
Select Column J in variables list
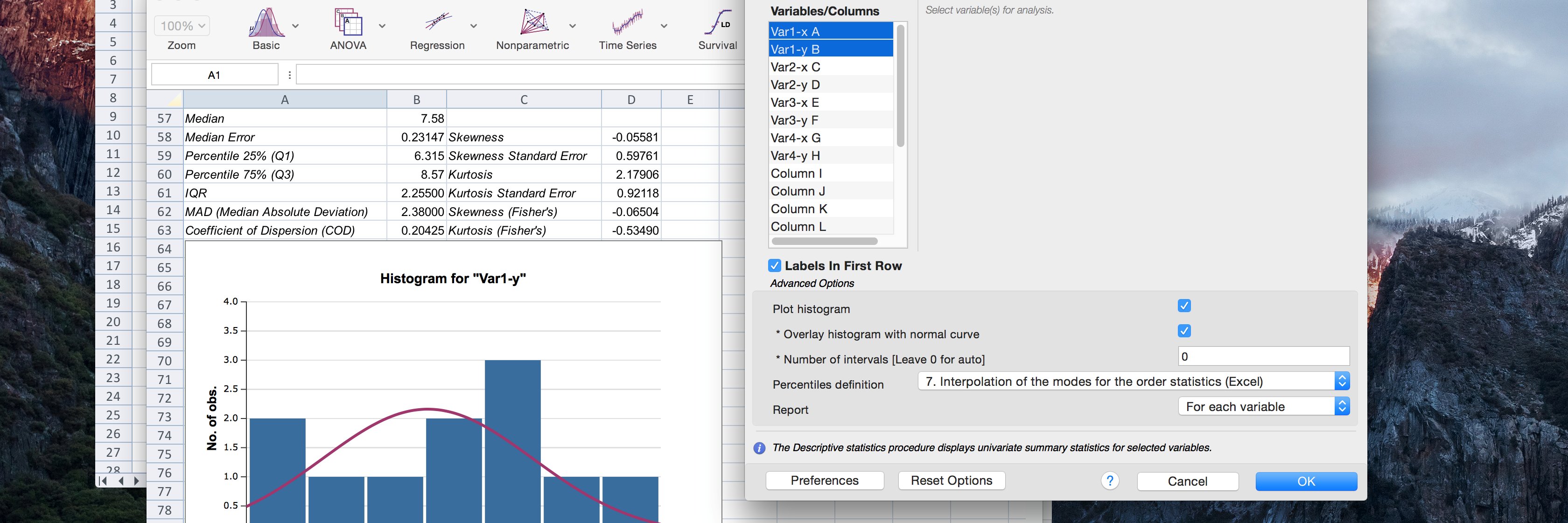click(831, 191)
